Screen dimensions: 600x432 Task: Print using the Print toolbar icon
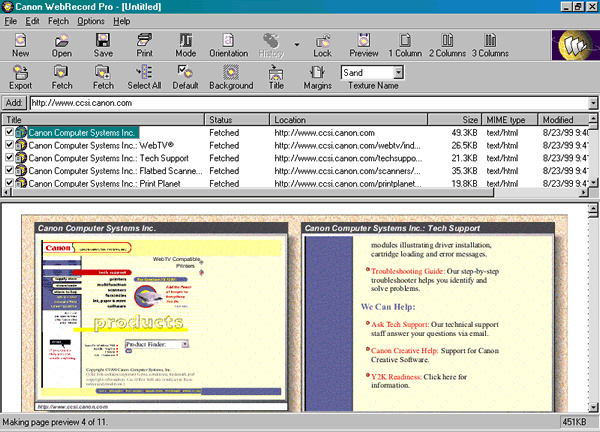[144, 45]
